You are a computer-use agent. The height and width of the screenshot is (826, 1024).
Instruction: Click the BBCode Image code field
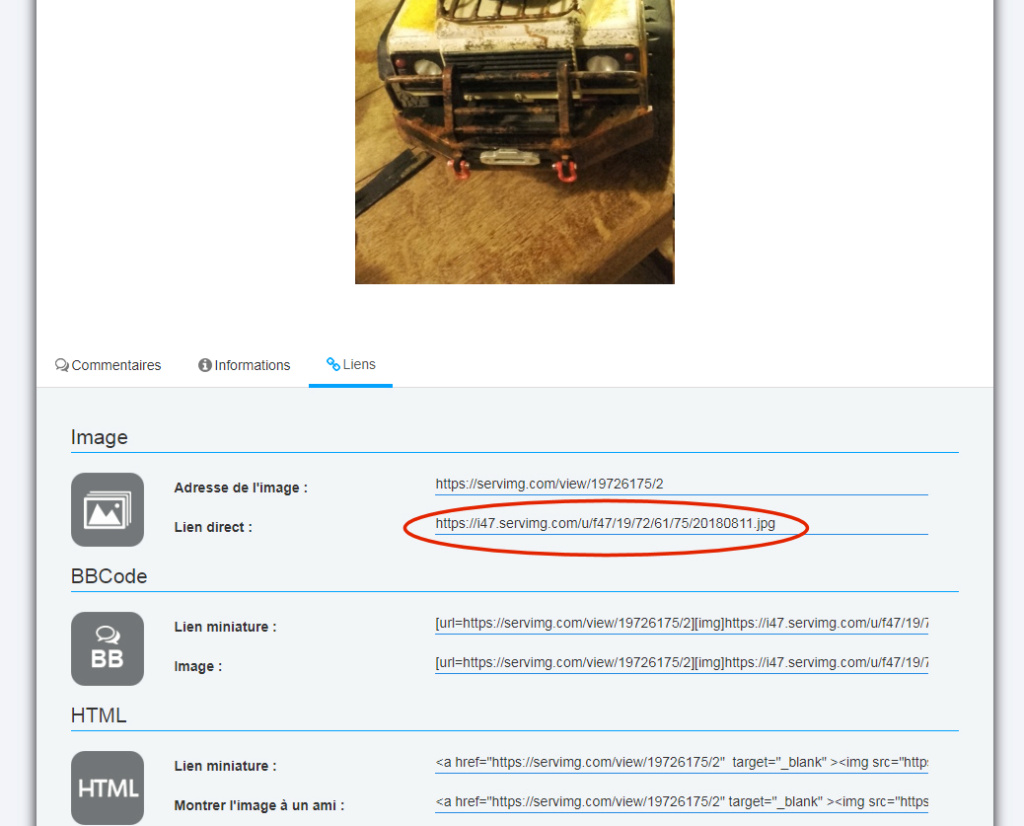click(x=680, y=662)
